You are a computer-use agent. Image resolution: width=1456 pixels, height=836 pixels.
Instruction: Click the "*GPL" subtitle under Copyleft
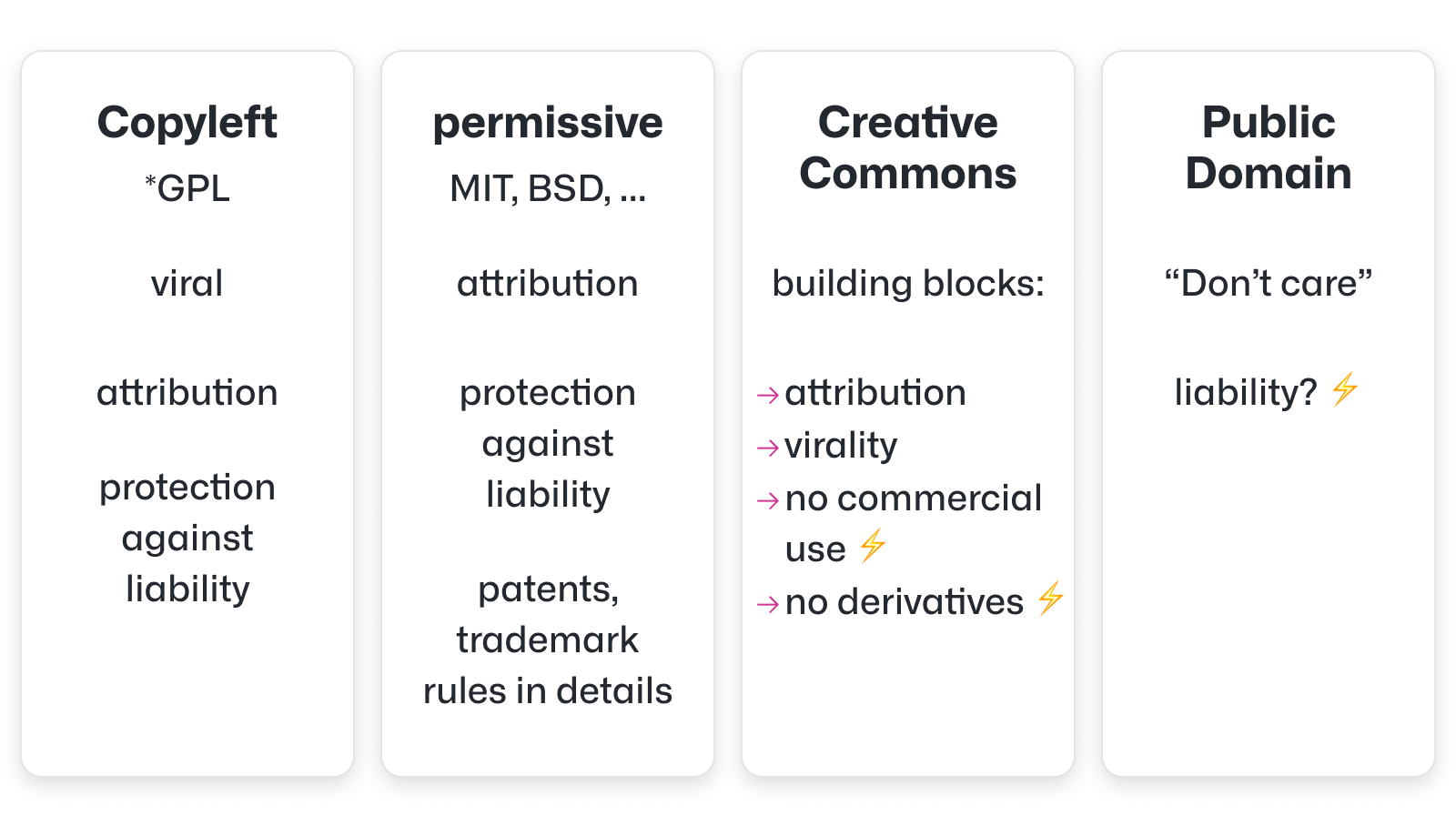pyautogui.click(x=187, y=188)
